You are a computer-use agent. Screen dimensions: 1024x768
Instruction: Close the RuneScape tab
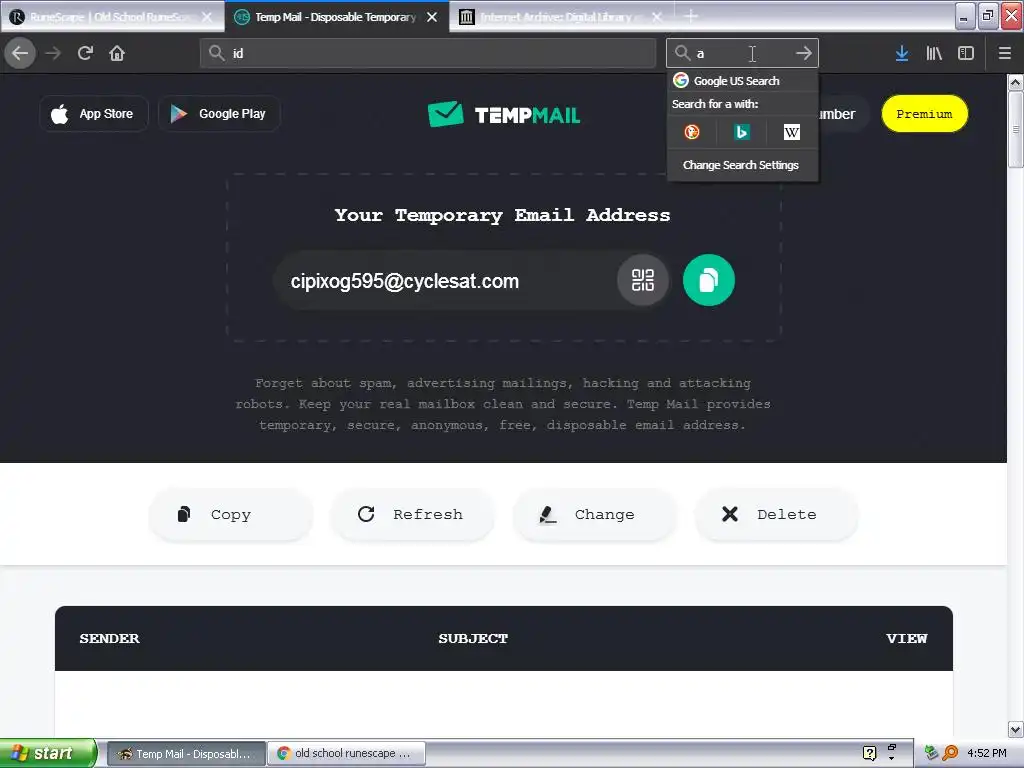click(x=206, y=17)
